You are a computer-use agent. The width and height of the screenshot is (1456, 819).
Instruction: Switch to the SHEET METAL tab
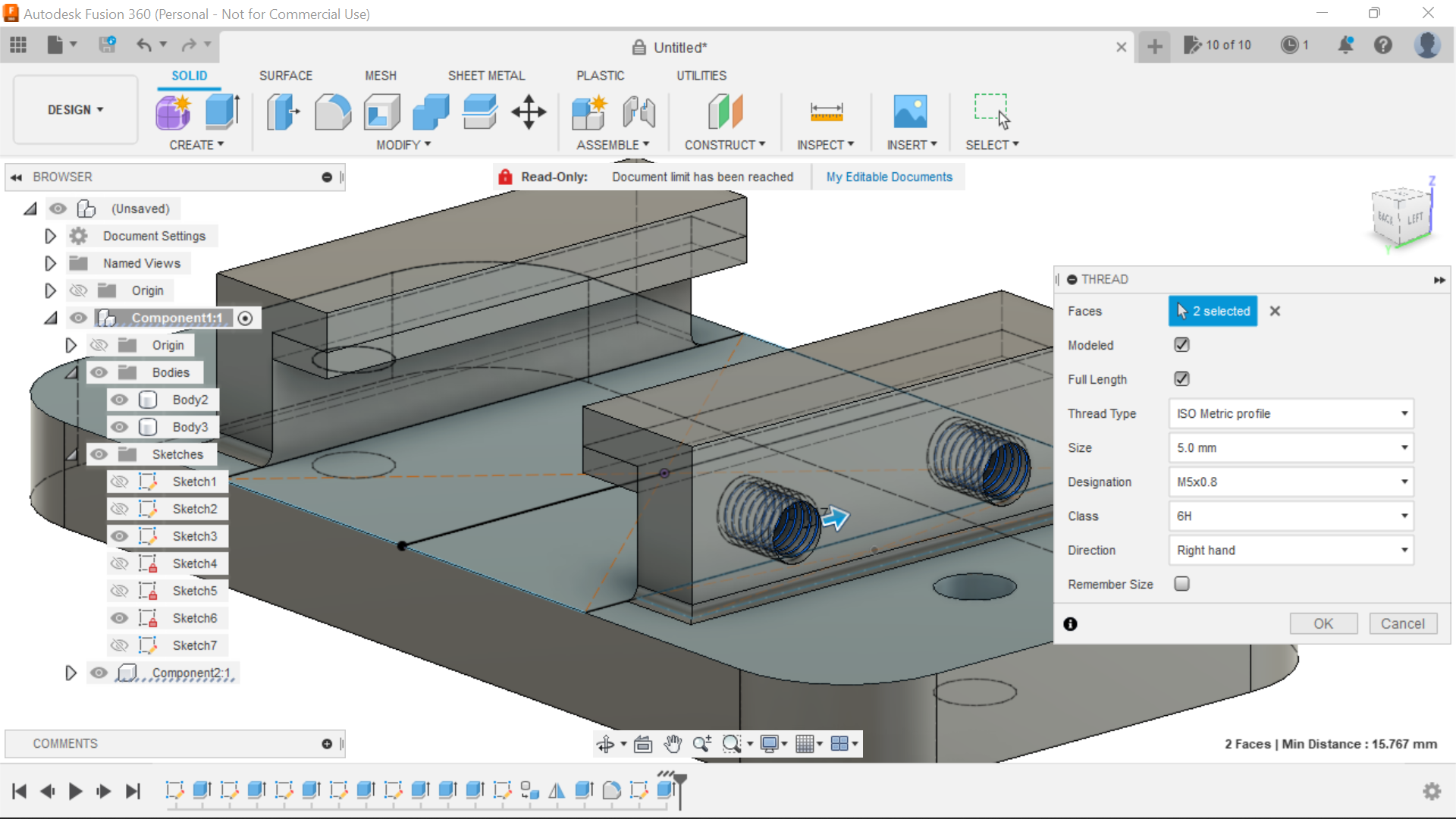pyautogui.click(x=486, y=76)
